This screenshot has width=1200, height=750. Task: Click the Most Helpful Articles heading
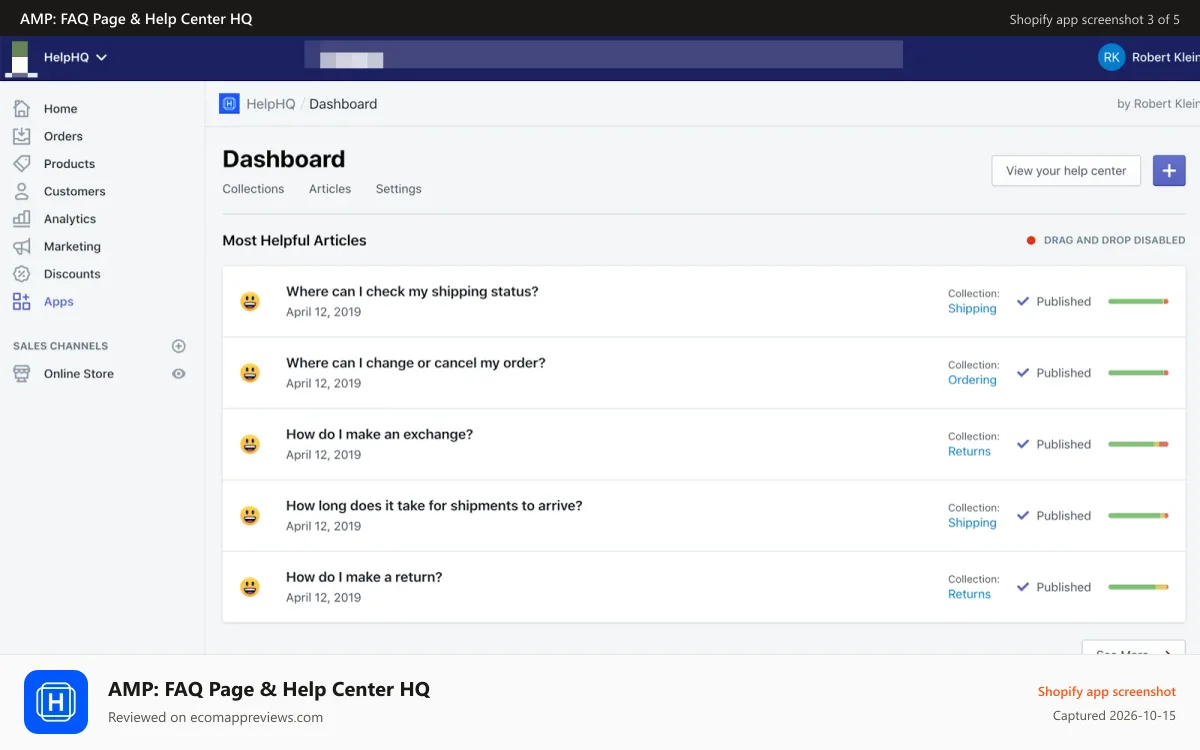(294, 240)
